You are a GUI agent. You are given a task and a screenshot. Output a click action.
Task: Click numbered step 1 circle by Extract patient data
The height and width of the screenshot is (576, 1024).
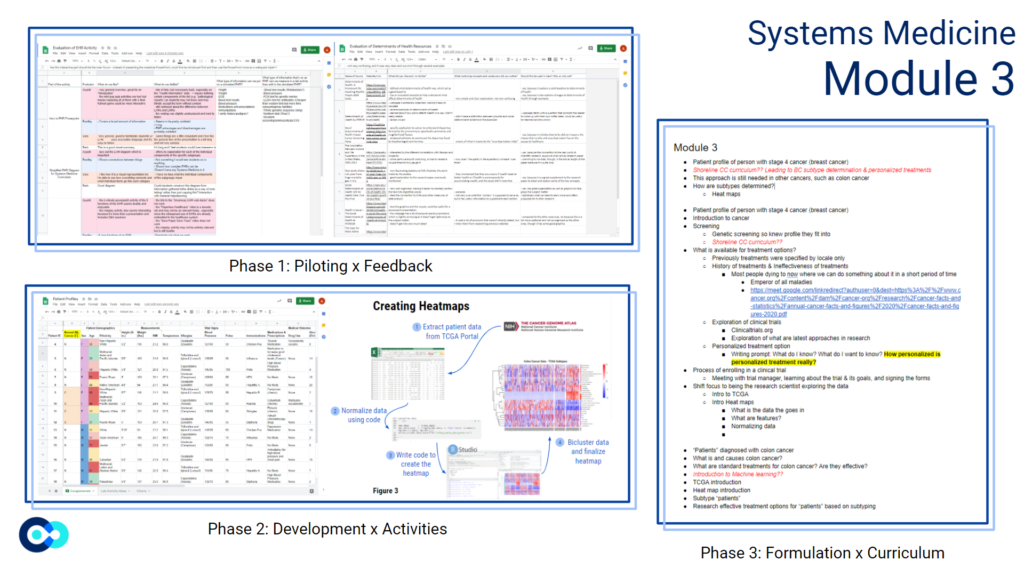tap(415, 326)
